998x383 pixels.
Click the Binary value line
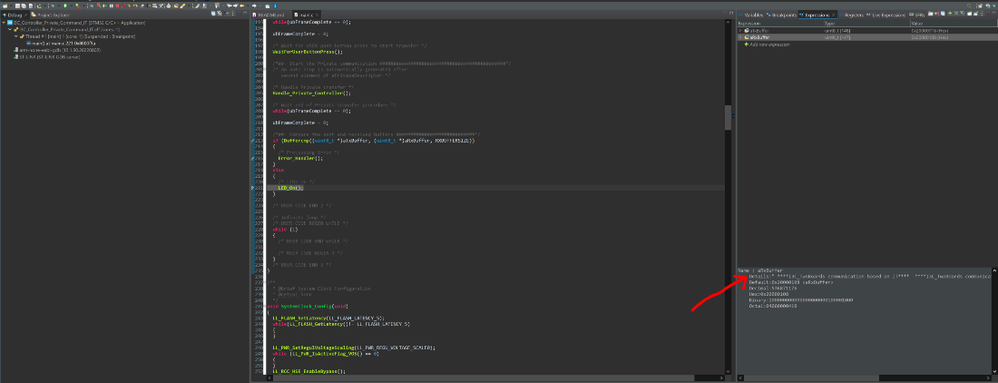click(x=801, y=300)
